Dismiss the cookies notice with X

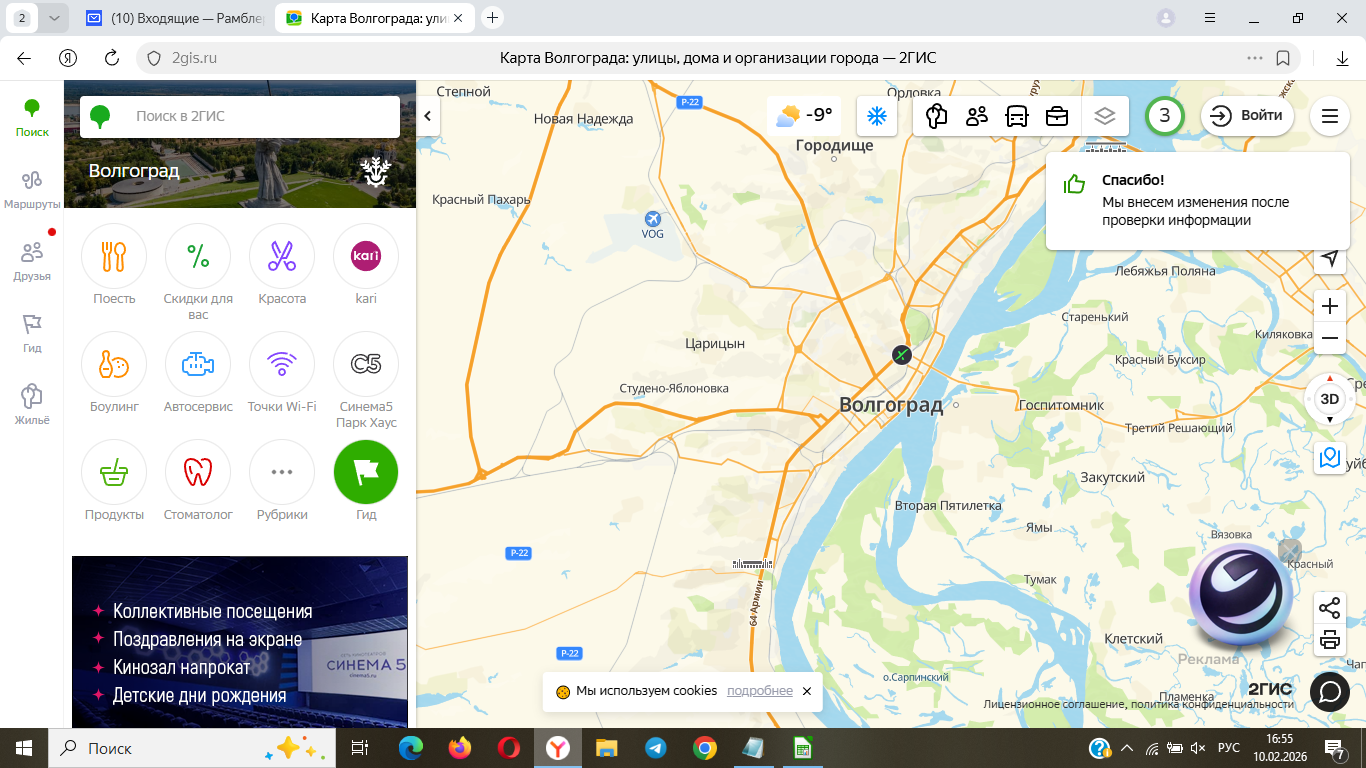[x=807, y=691]
